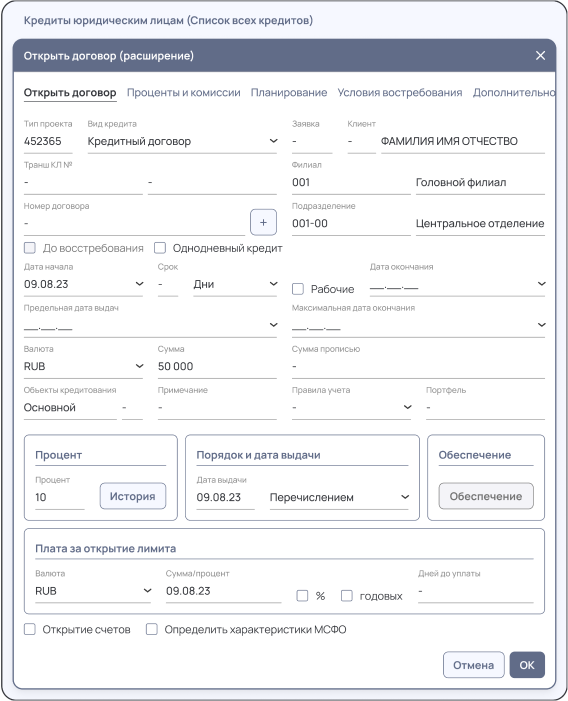Image resolution: width=568 pixels, height=701 pixels.
Task: Enable the До восстребования checkbox
Action: click(30, 248)
